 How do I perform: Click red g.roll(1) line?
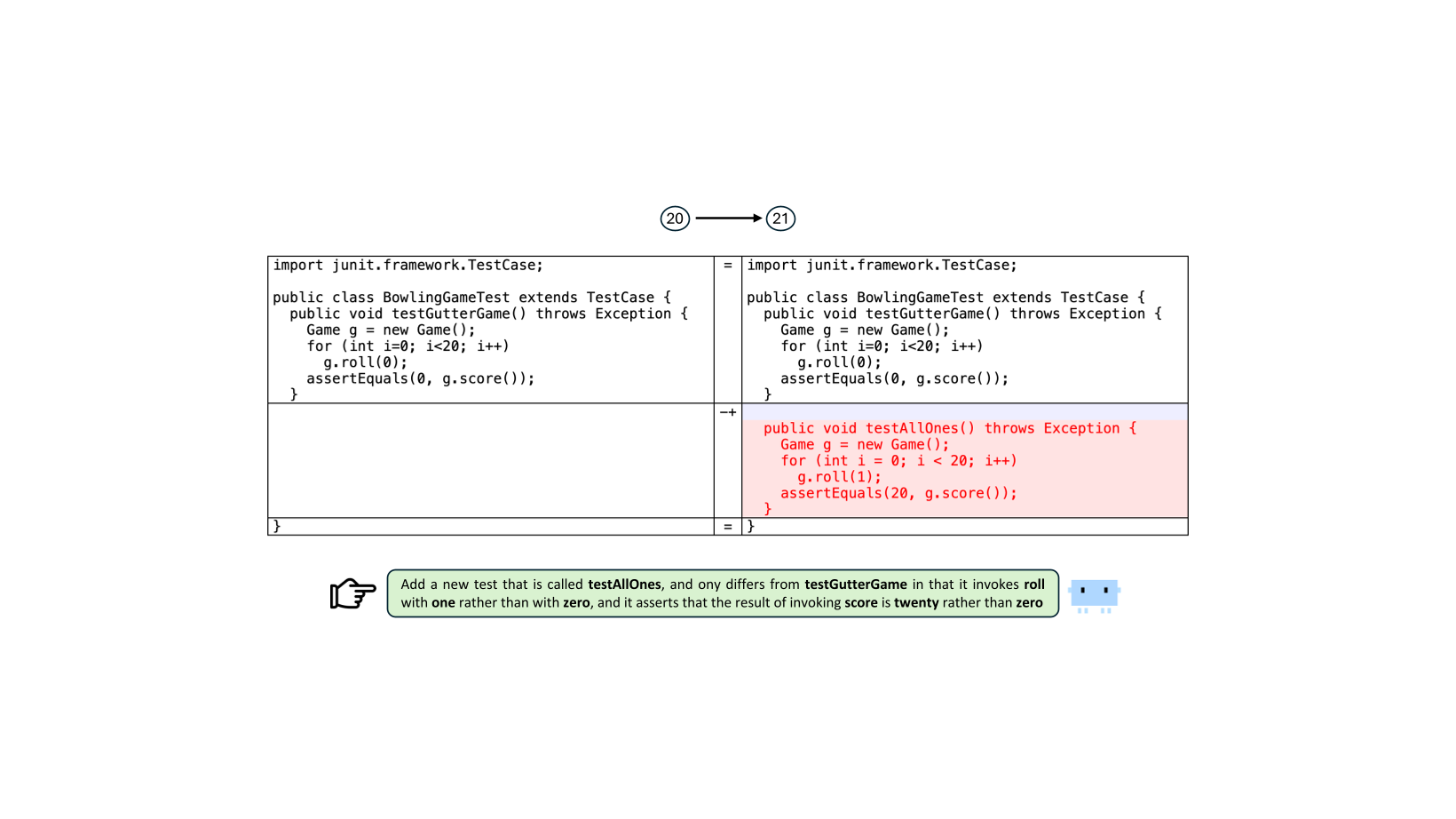(x=839, y=477)
